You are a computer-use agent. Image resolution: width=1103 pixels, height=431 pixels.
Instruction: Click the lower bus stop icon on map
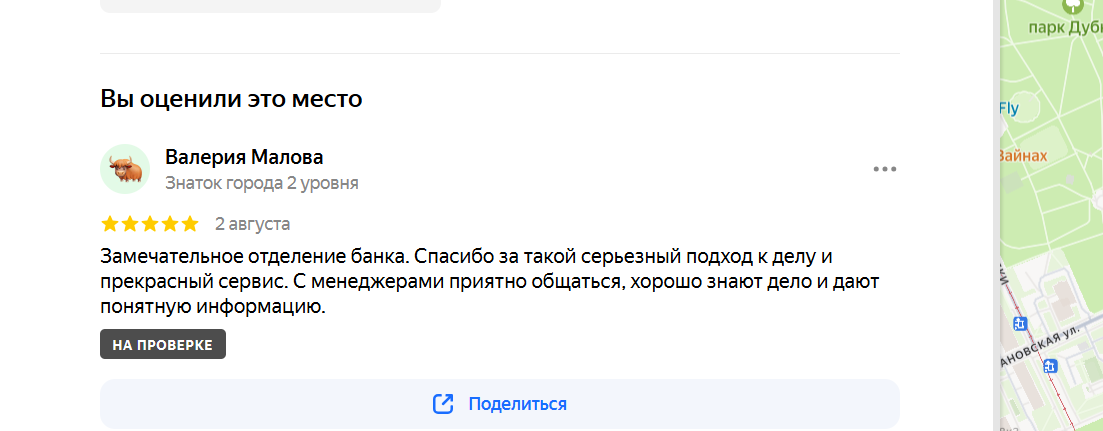pos(1050,366)
